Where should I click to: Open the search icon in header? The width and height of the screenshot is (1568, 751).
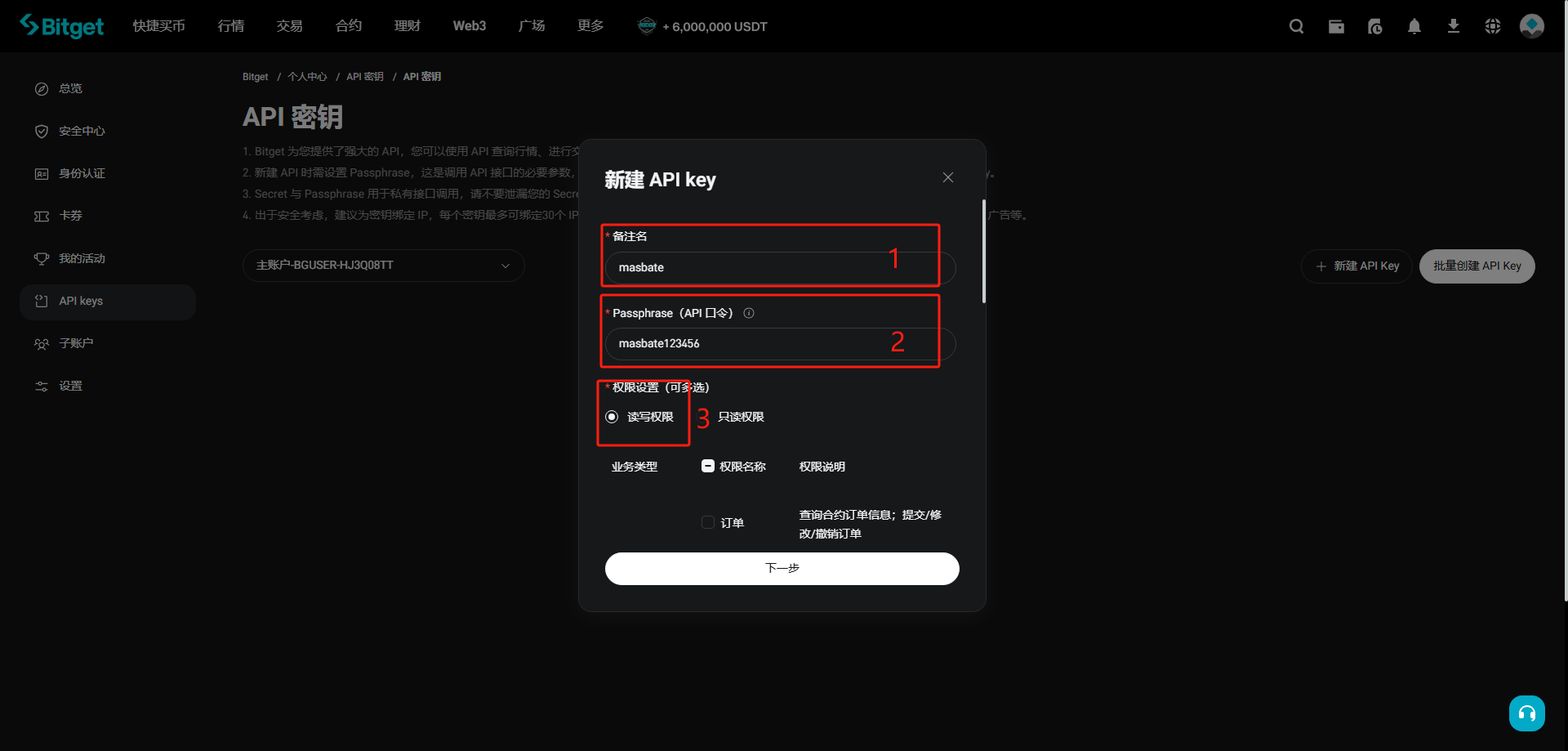(x=1296, y=26)
